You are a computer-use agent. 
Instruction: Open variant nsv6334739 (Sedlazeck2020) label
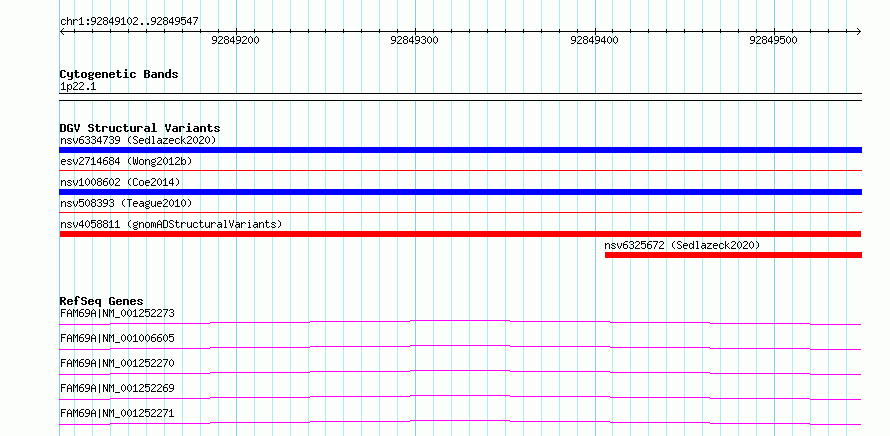[138, 140]
